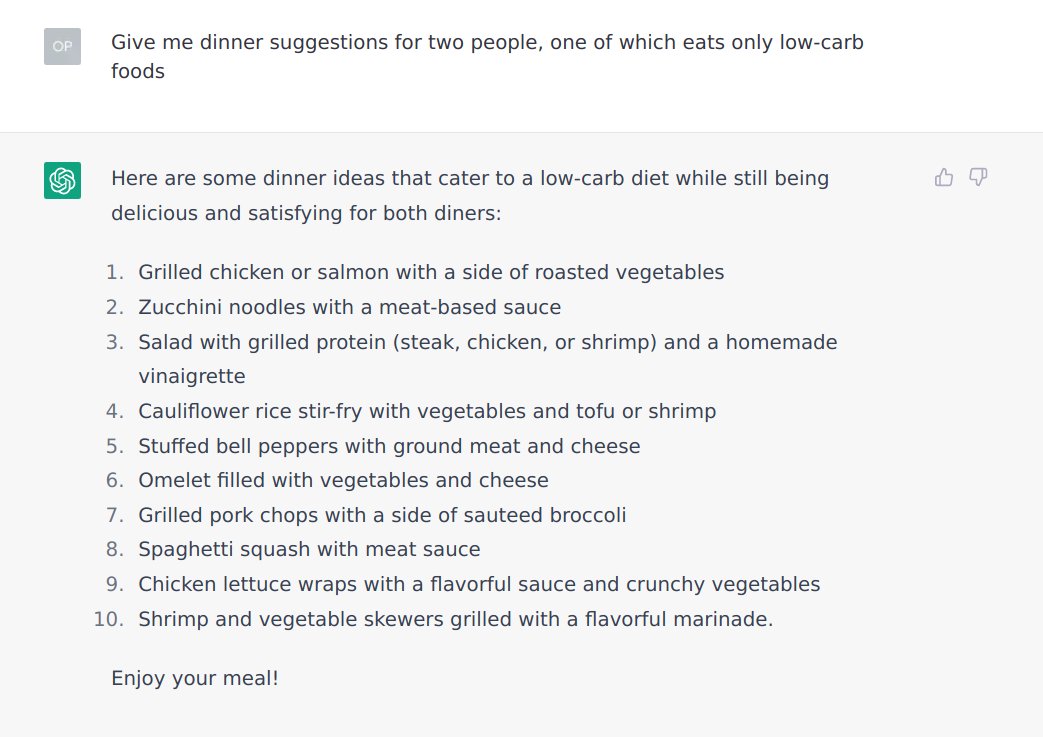Click list number 10 marker

[x=108, y=619]
